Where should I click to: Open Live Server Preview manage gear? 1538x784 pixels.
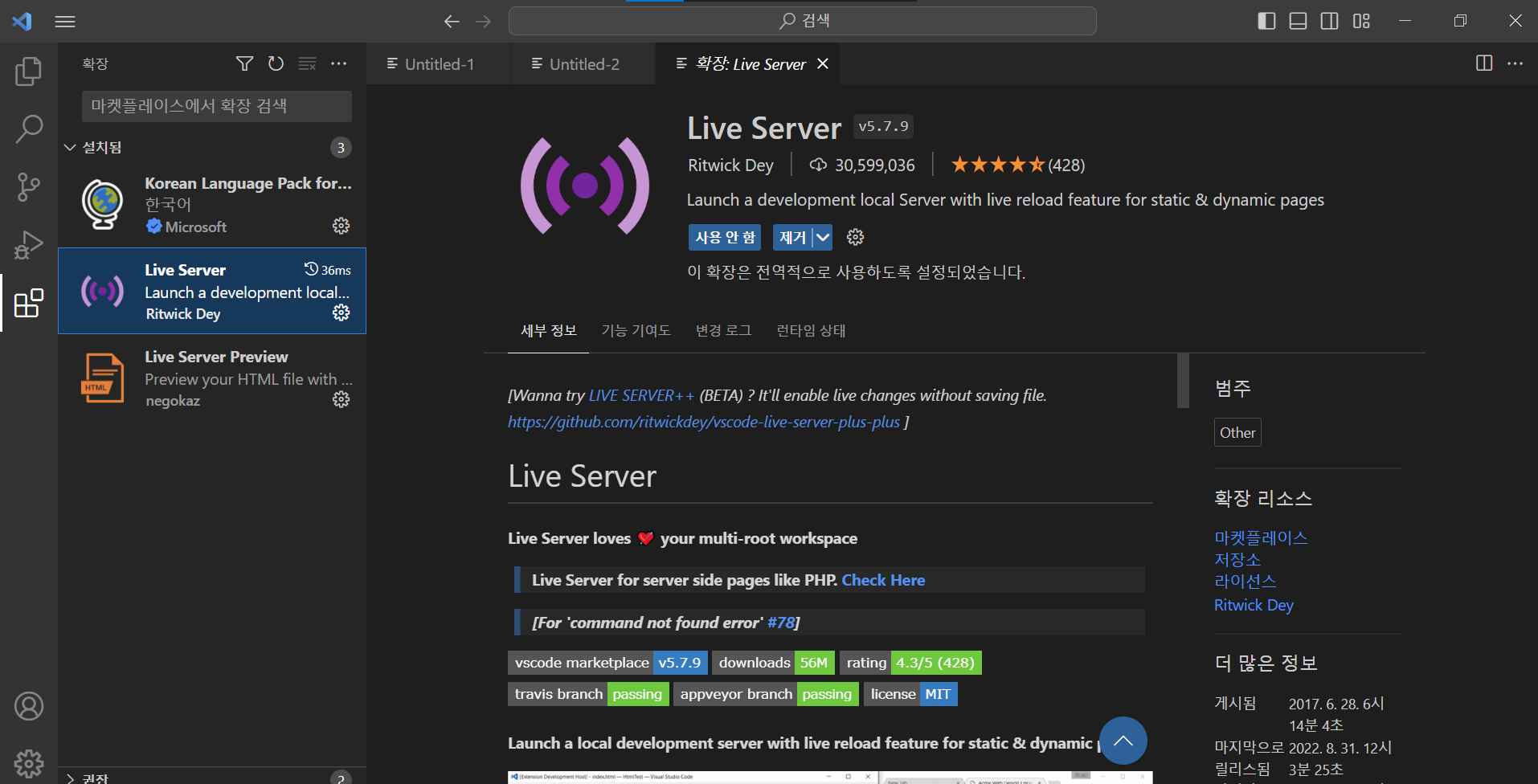(342, 399)
